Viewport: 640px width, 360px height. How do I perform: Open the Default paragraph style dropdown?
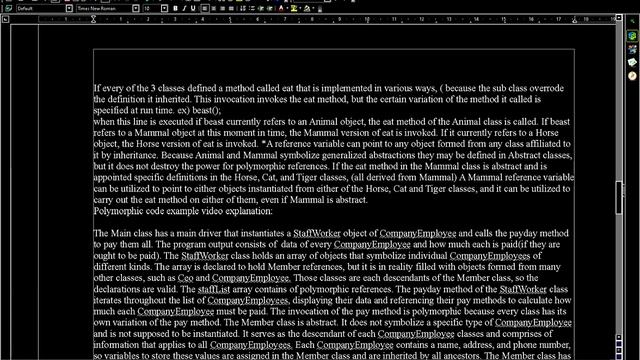pos(69,8)
